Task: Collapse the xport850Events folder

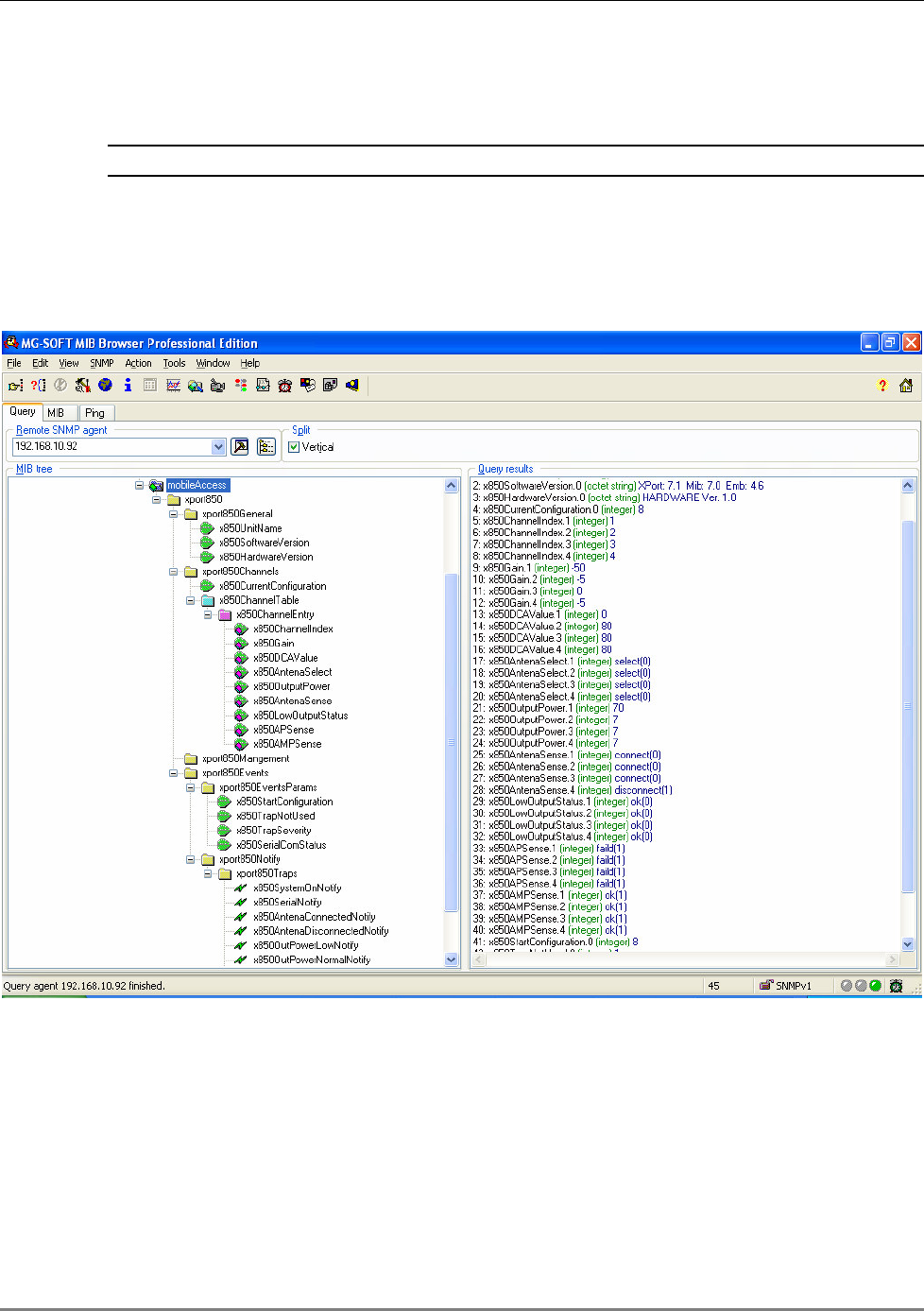Action: [174, 773]
